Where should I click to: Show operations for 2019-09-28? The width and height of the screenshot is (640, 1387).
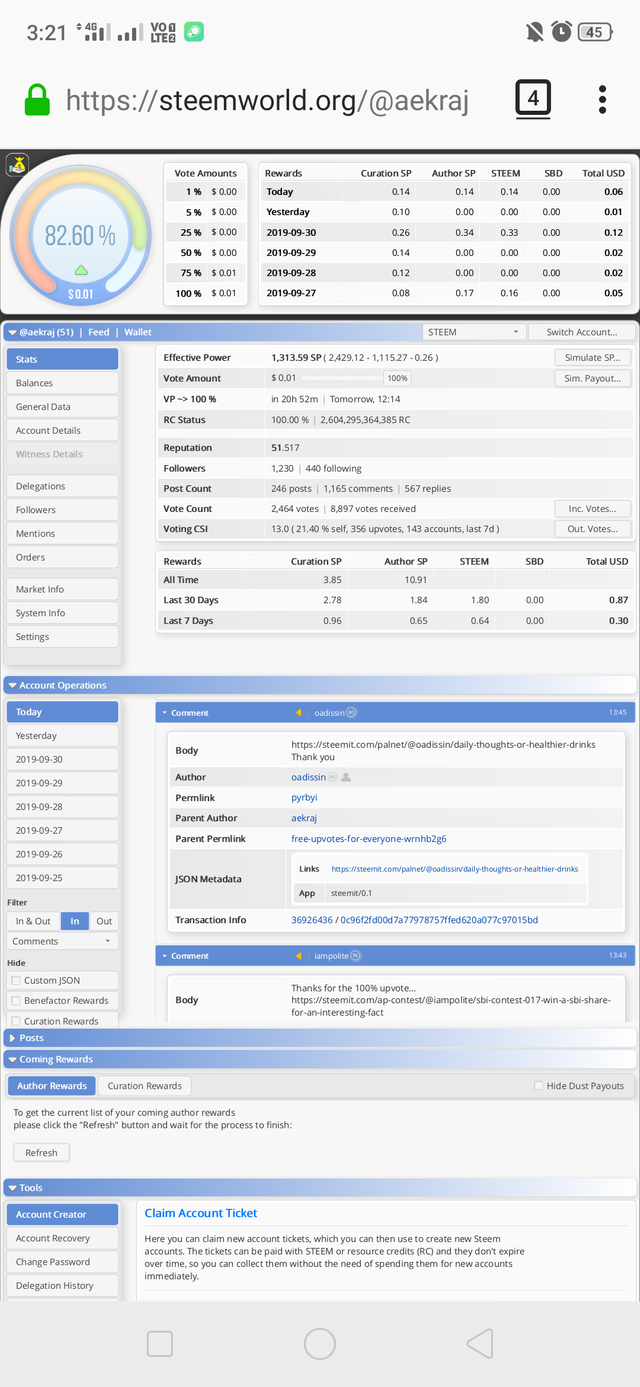coord(62,807)
